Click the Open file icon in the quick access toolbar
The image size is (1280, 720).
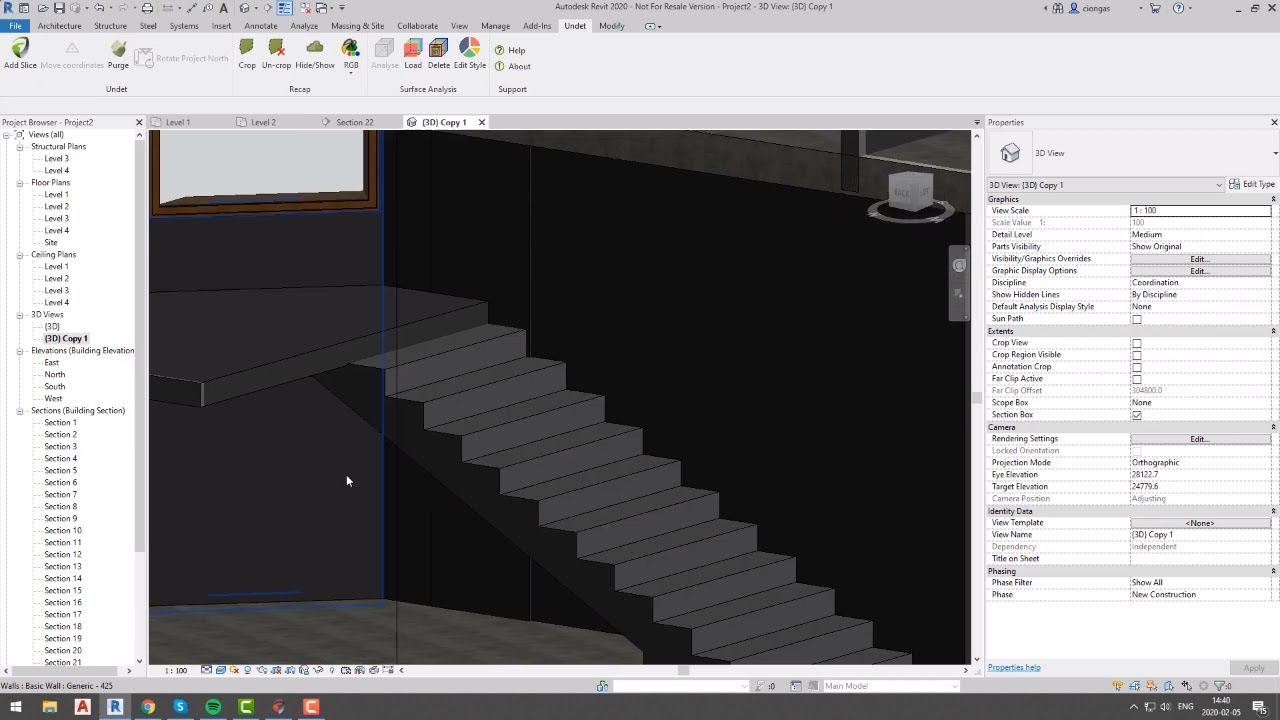click(x=42, y=8)
